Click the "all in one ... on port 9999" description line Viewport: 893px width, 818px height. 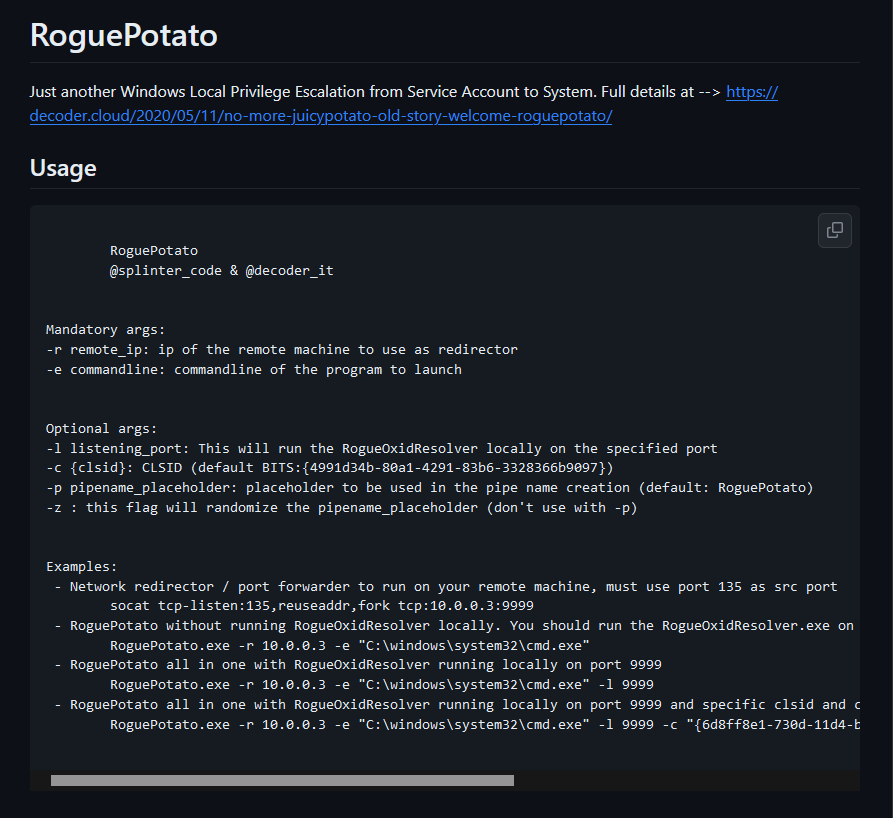point(358,665)
